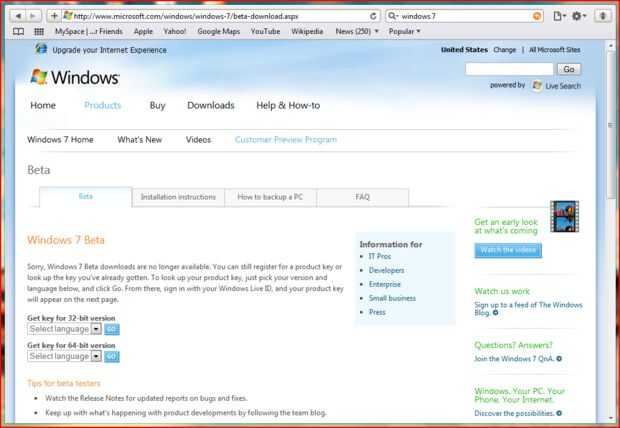620x428 pixels.
Task: Click the scrollbar down arrow
Action: coord(611,419)
